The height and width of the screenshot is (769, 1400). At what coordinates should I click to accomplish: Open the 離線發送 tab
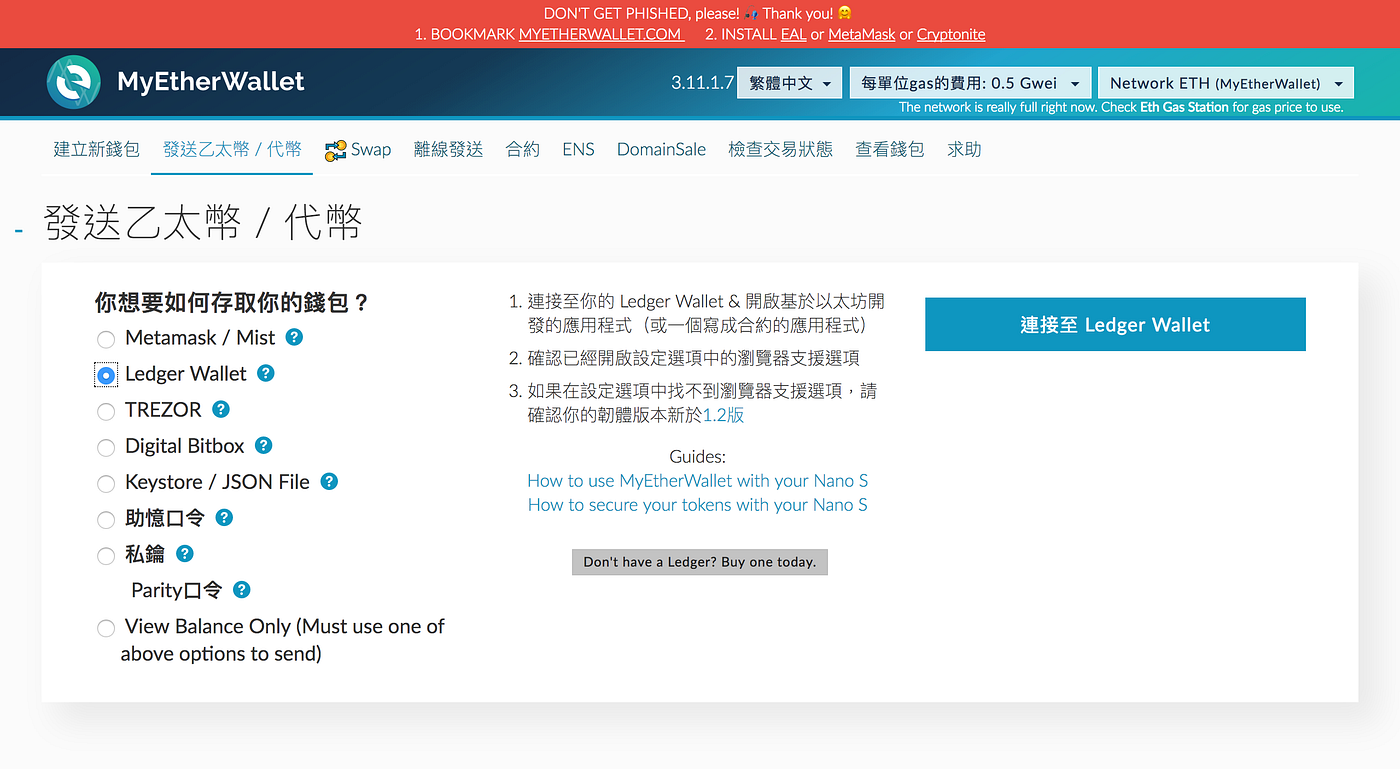pyautogui.click(x=448, y=149)
